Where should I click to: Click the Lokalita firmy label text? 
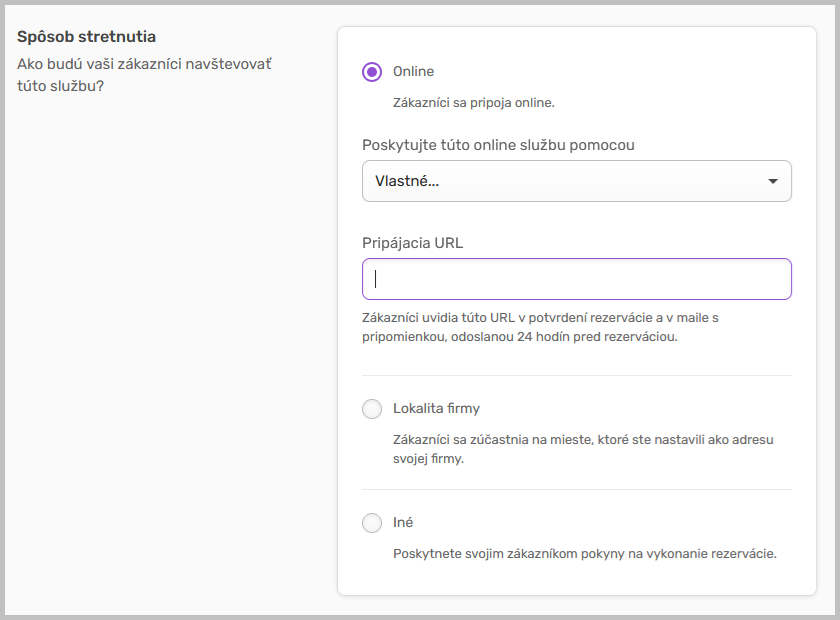436,409
